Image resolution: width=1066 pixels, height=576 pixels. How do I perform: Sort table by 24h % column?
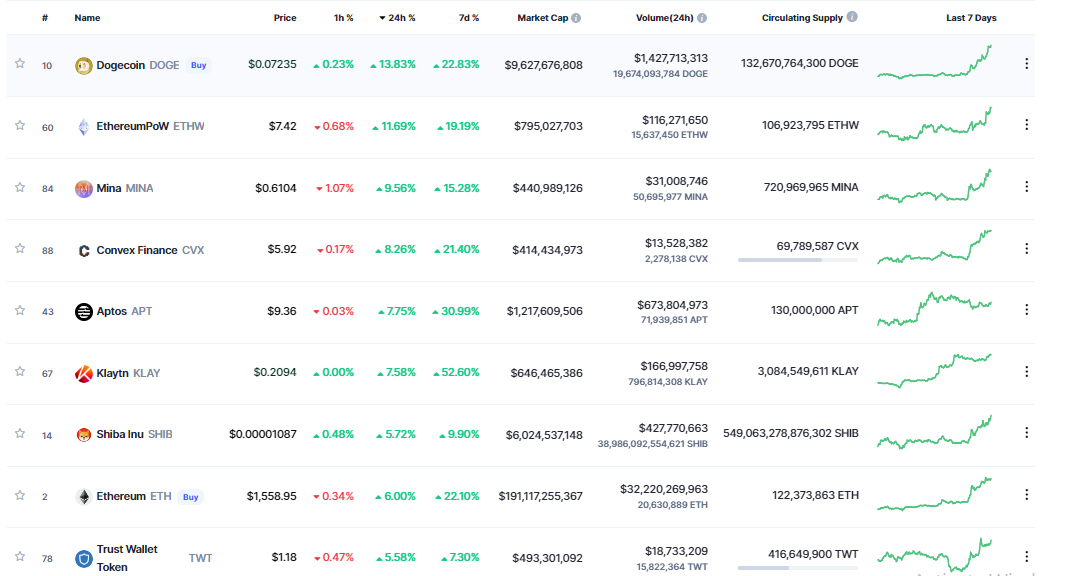click(x=397, y=18)
